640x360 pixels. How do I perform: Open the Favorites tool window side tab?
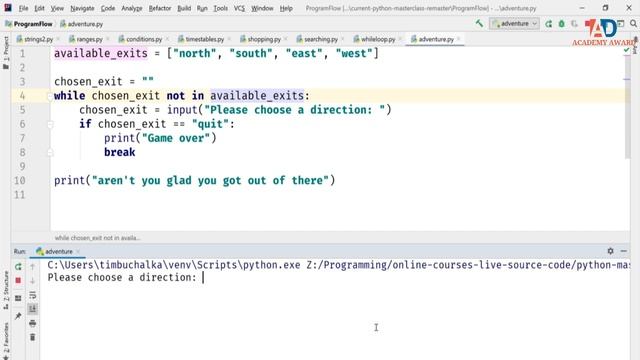click(6, 340)
